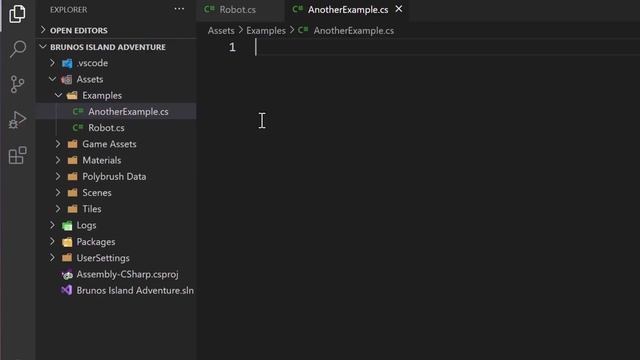Select the Polybrush Data folder label
This screenshot has width=640, height=360.
(114, 176)
